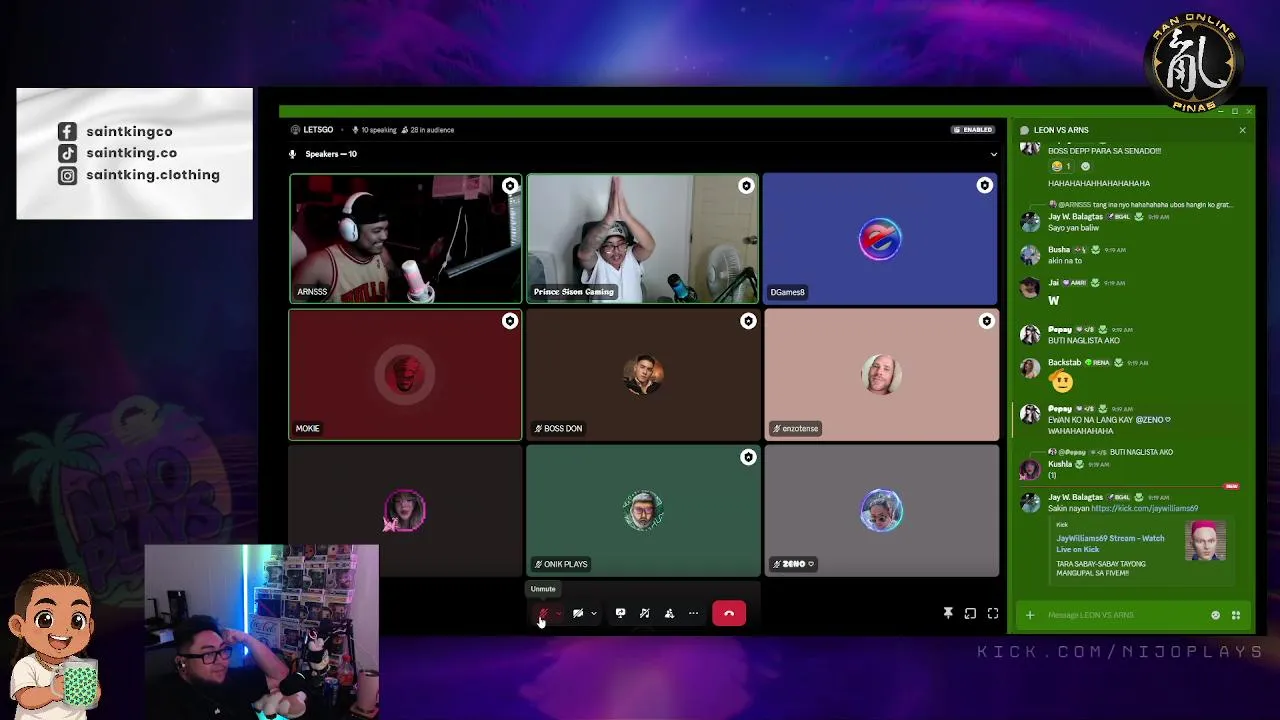Select MOKIE speaker tile
1280x720 pixels.
click(x=405, y=374)
